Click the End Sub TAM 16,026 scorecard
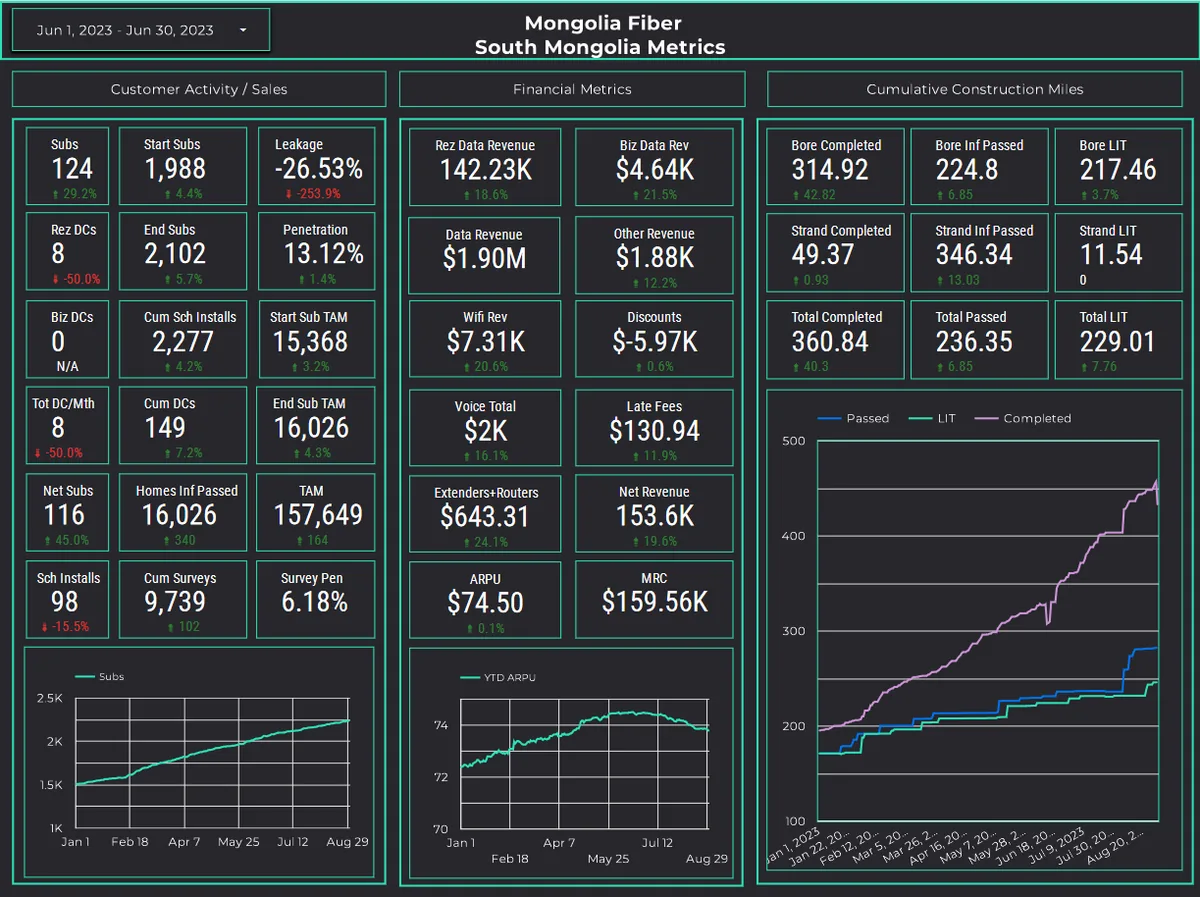Image resolution: width=1200 pixels, height=897 pixels. (x=316, y=427)
